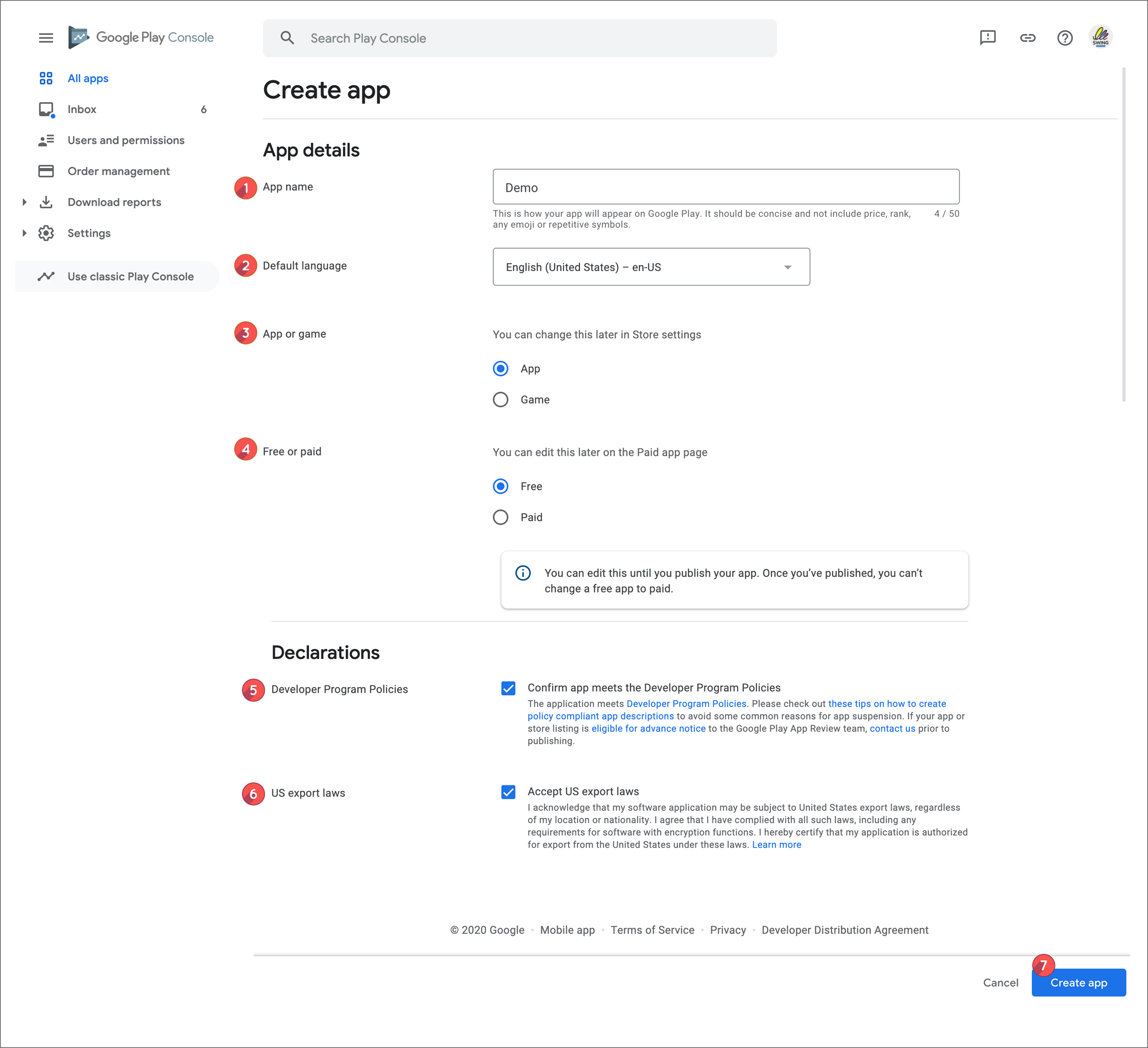The image size is (1148, 1048).
Task: Uncheck Developer Program Policies confirmation checkbox
Action: tap(509, 688)
